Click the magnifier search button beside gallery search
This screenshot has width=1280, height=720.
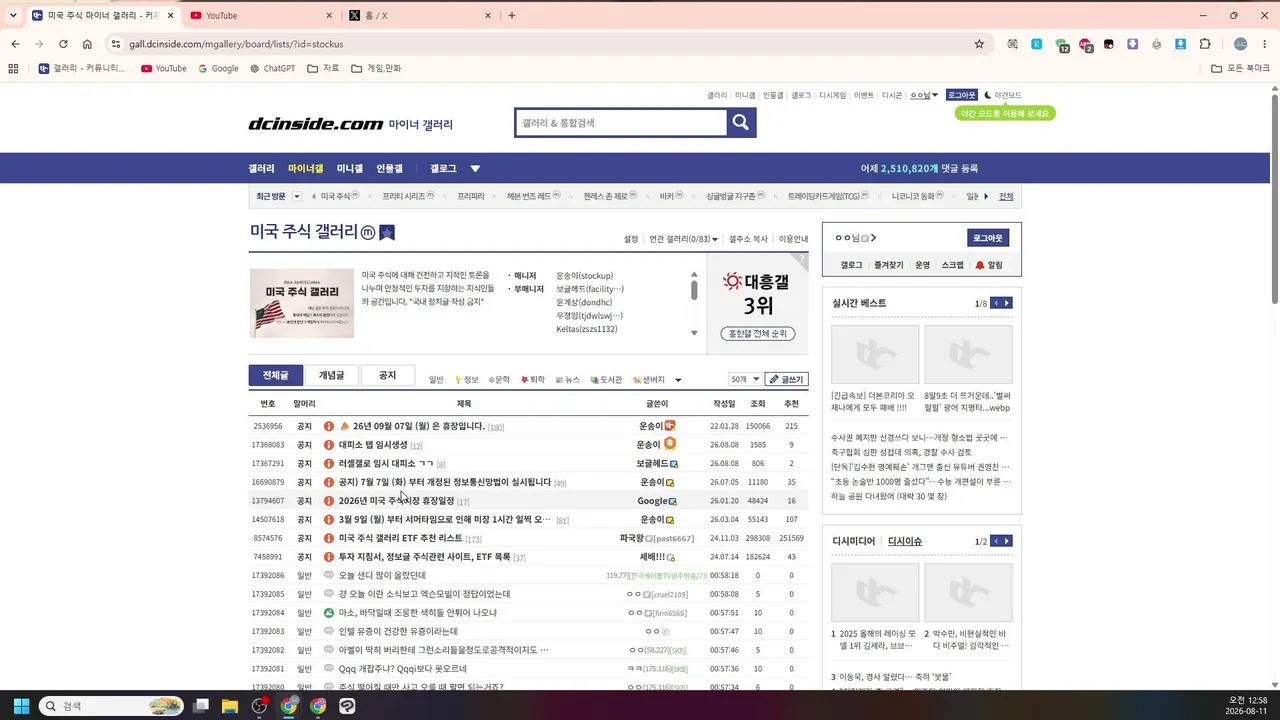click(x=741, y=123)
